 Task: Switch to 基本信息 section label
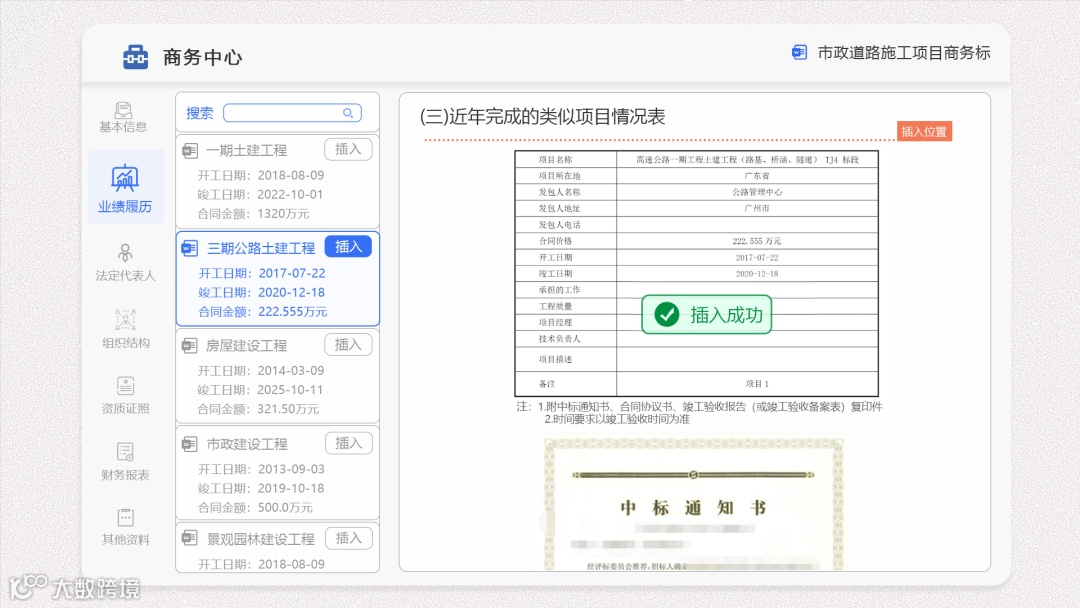click(x=123, y=127)
